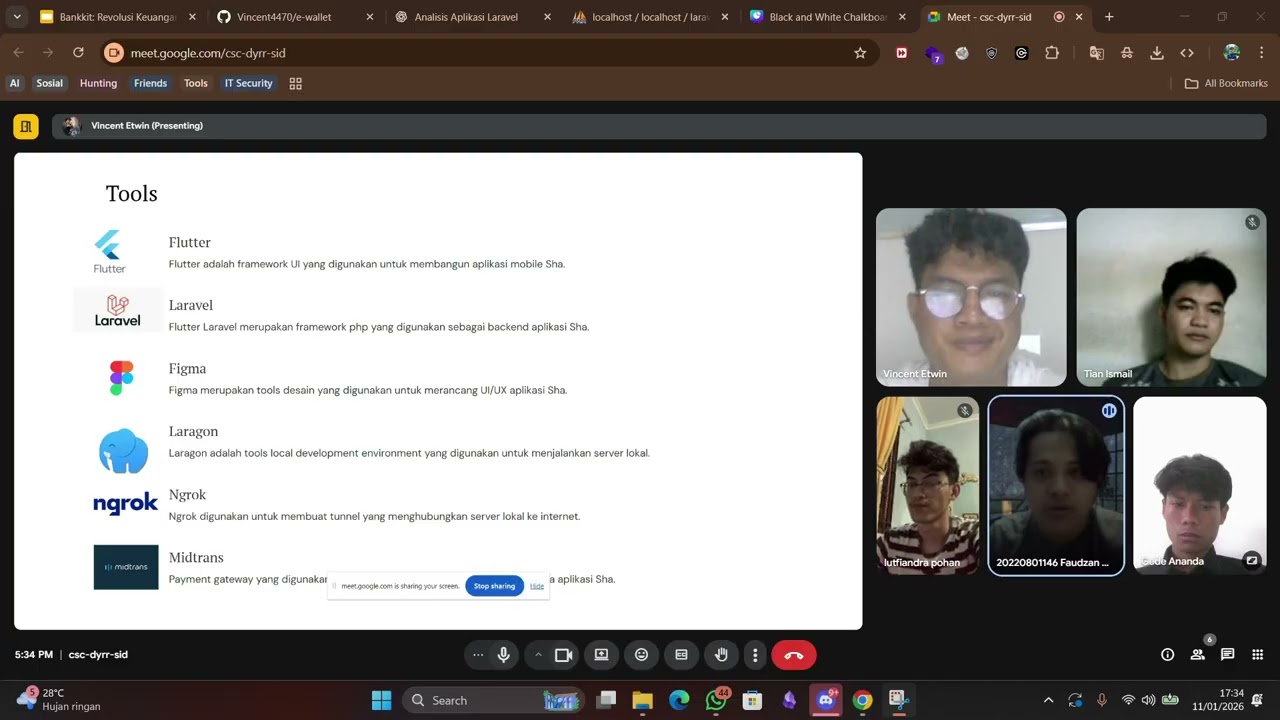This screenshot has width=1280, height=720.
Task: Open Chrome profile avatar
Action: [1232, 53]
